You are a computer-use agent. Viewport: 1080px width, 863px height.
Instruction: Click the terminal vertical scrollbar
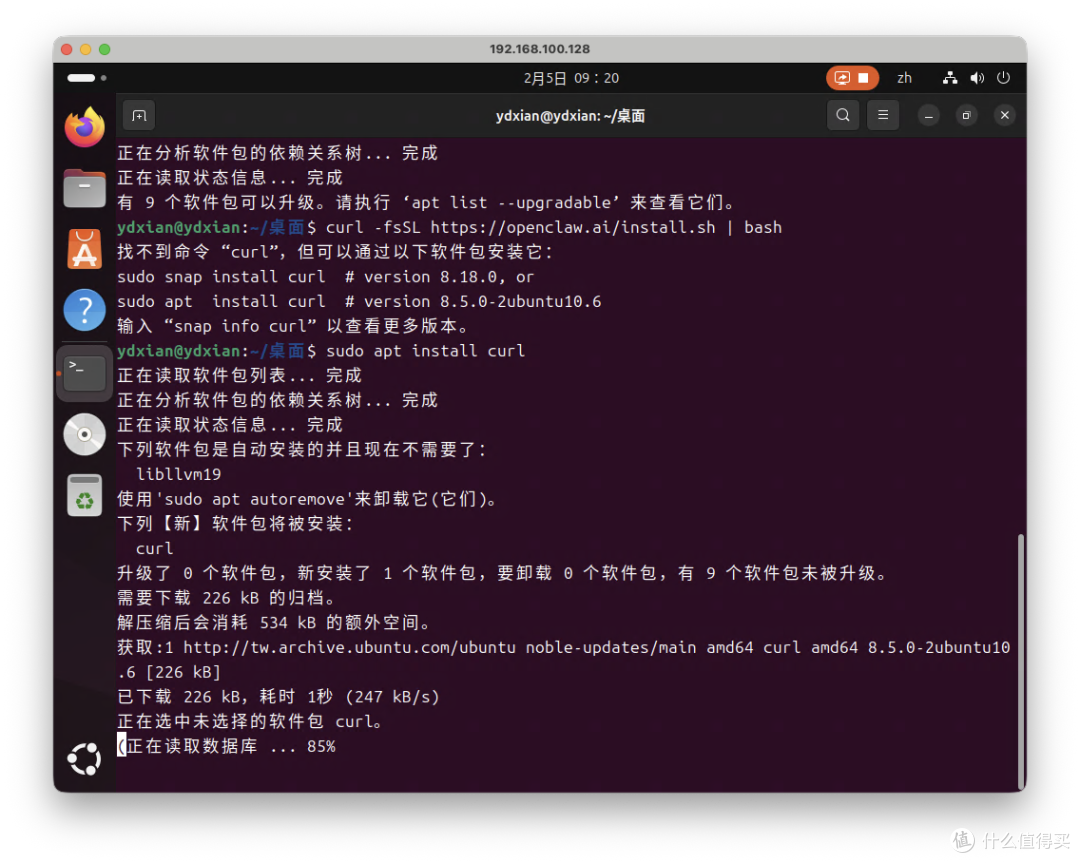pos(1021,661)
